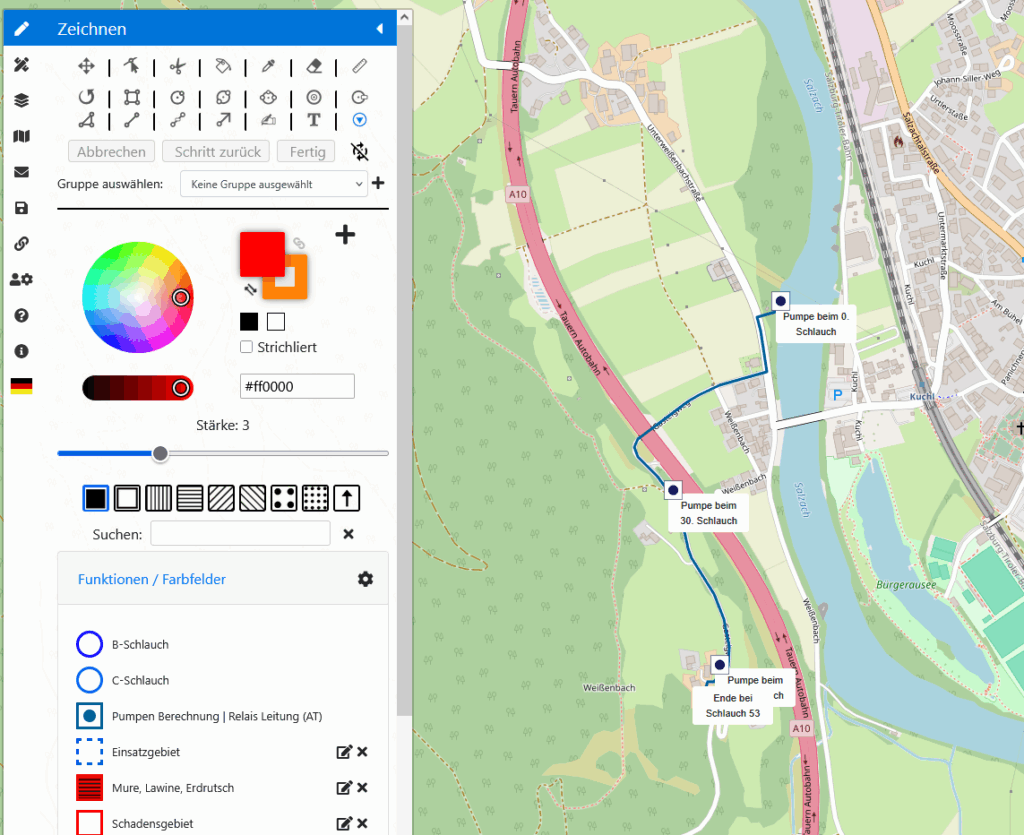This screenshot has width=1024, height=835.
Task: Select the paint bucket fill tool
Action: tap(223, 66)
